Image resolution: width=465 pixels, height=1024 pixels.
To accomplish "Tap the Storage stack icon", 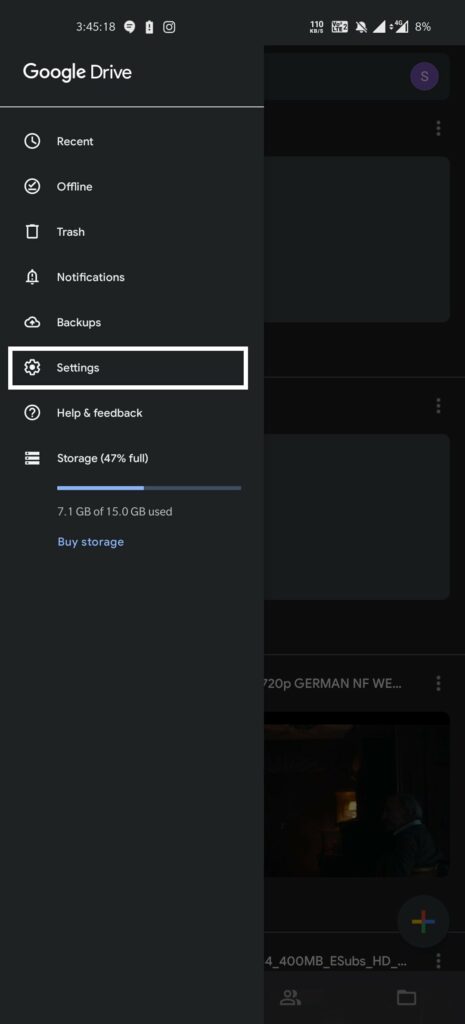I will pos(32,458).
